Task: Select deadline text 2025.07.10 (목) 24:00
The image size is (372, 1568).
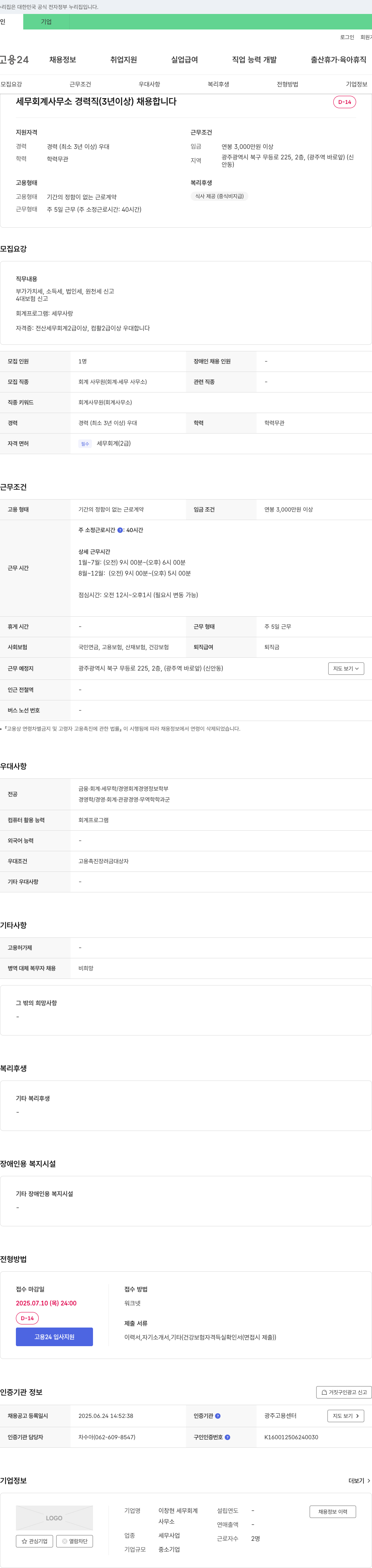Action: [46, 1303]
